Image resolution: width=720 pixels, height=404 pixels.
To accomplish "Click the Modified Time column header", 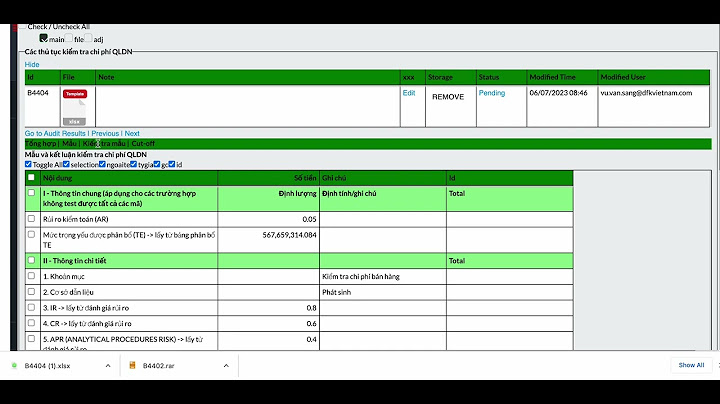I will pos(562,77).
